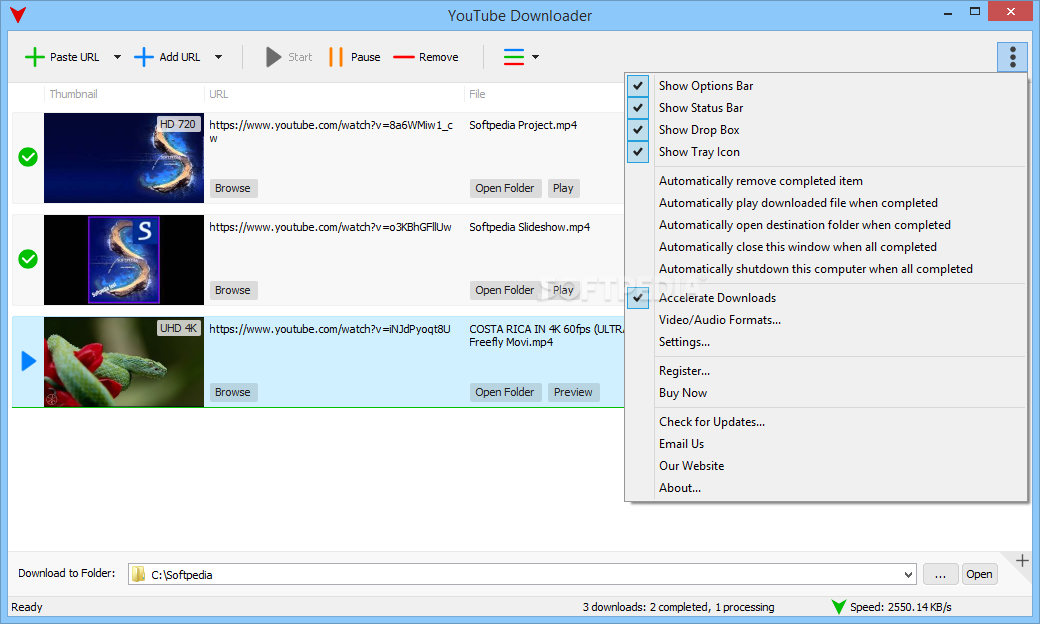
Task: Click the ellipsis browse folder button
Action: click(x=941, y=574)
